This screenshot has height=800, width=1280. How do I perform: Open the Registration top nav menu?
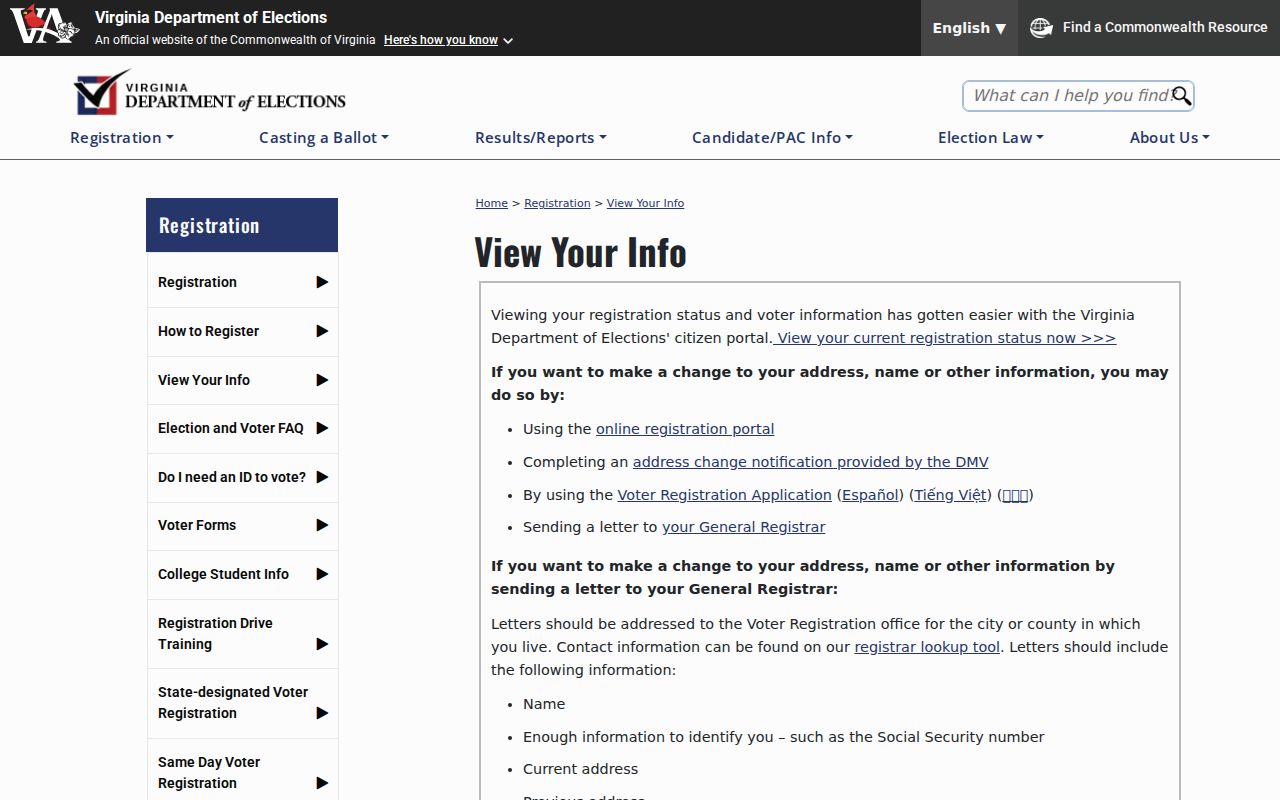point(121,138)
